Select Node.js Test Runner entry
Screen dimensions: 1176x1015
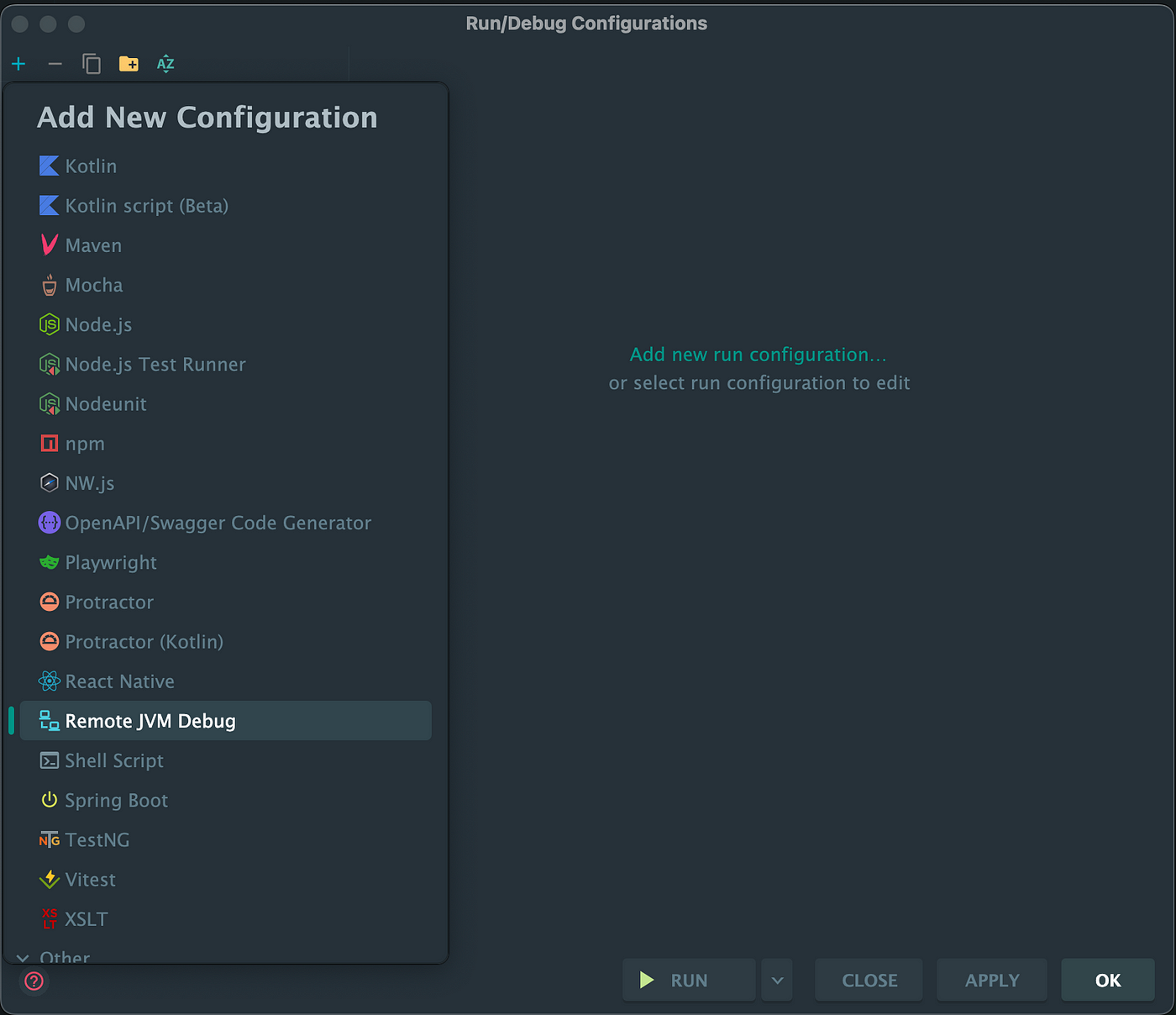click(155, 364)
